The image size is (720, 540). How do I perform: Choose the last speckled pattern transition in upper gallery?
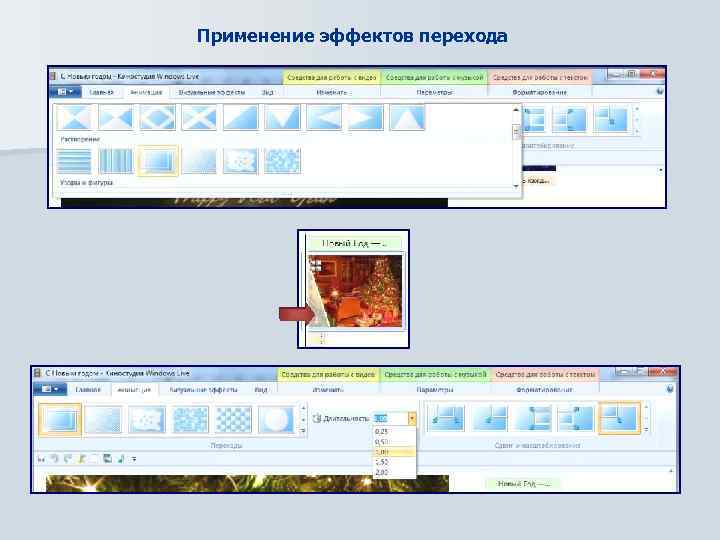(282, 161)
